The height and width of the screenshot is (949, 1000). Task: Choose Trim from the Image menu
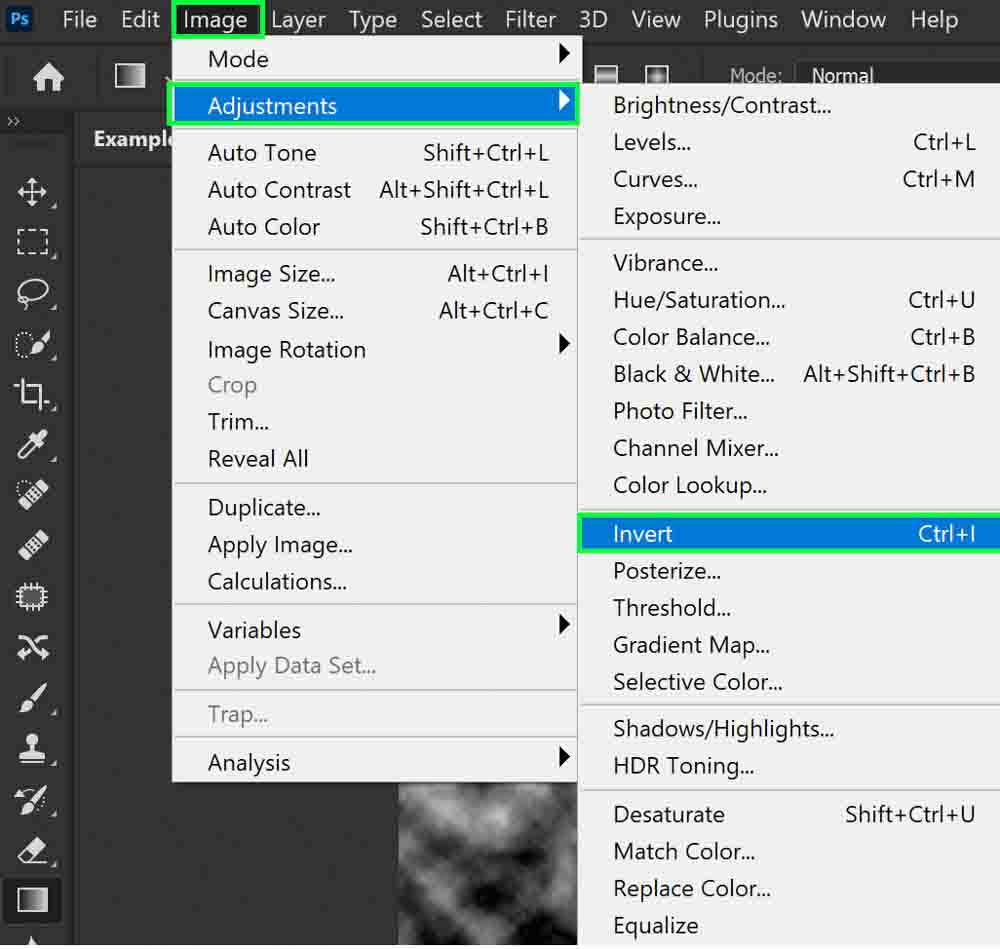pos(376,422)
